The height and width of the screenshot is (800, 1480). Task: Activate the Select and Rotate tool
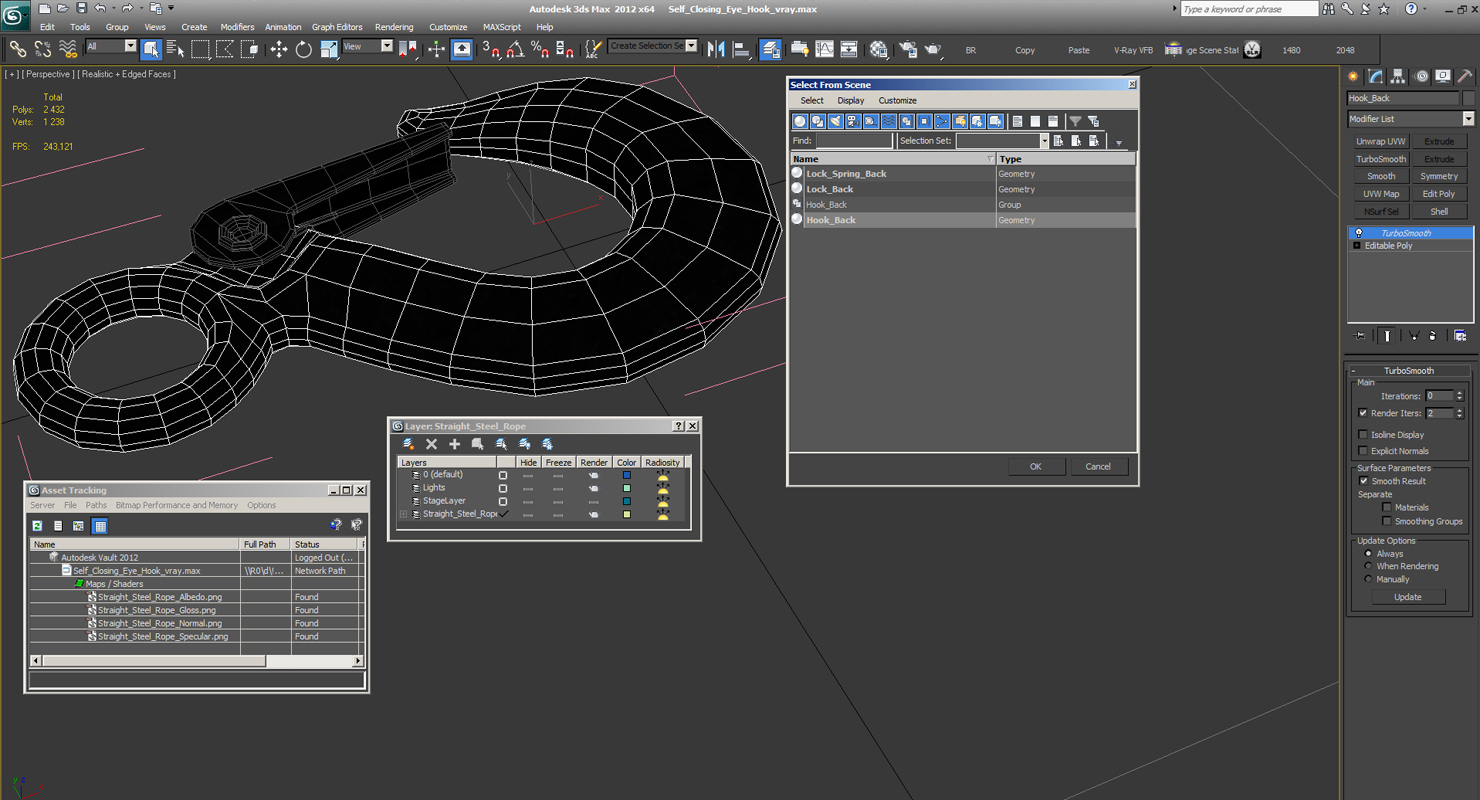(x=303, y=49)
